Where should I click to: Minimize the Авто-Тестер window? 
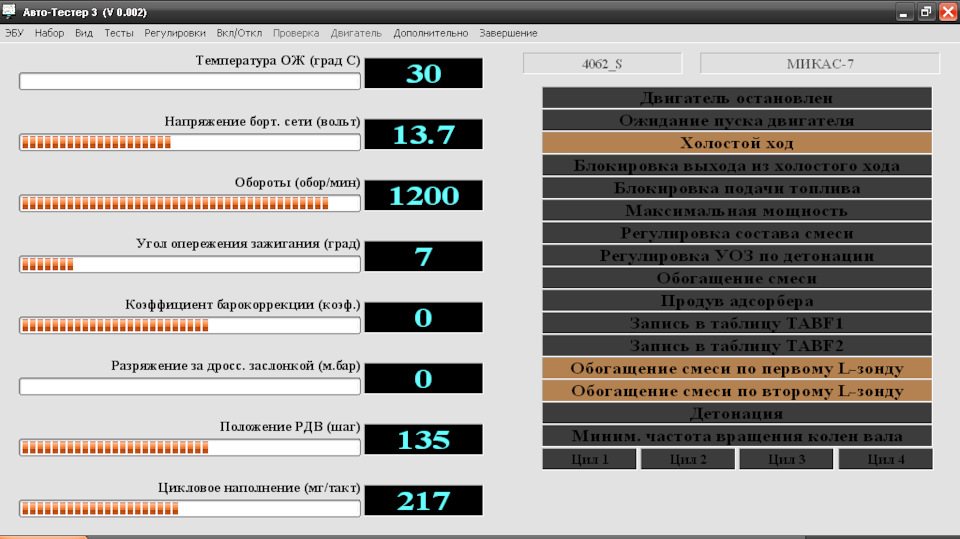[x=904, y=12]
